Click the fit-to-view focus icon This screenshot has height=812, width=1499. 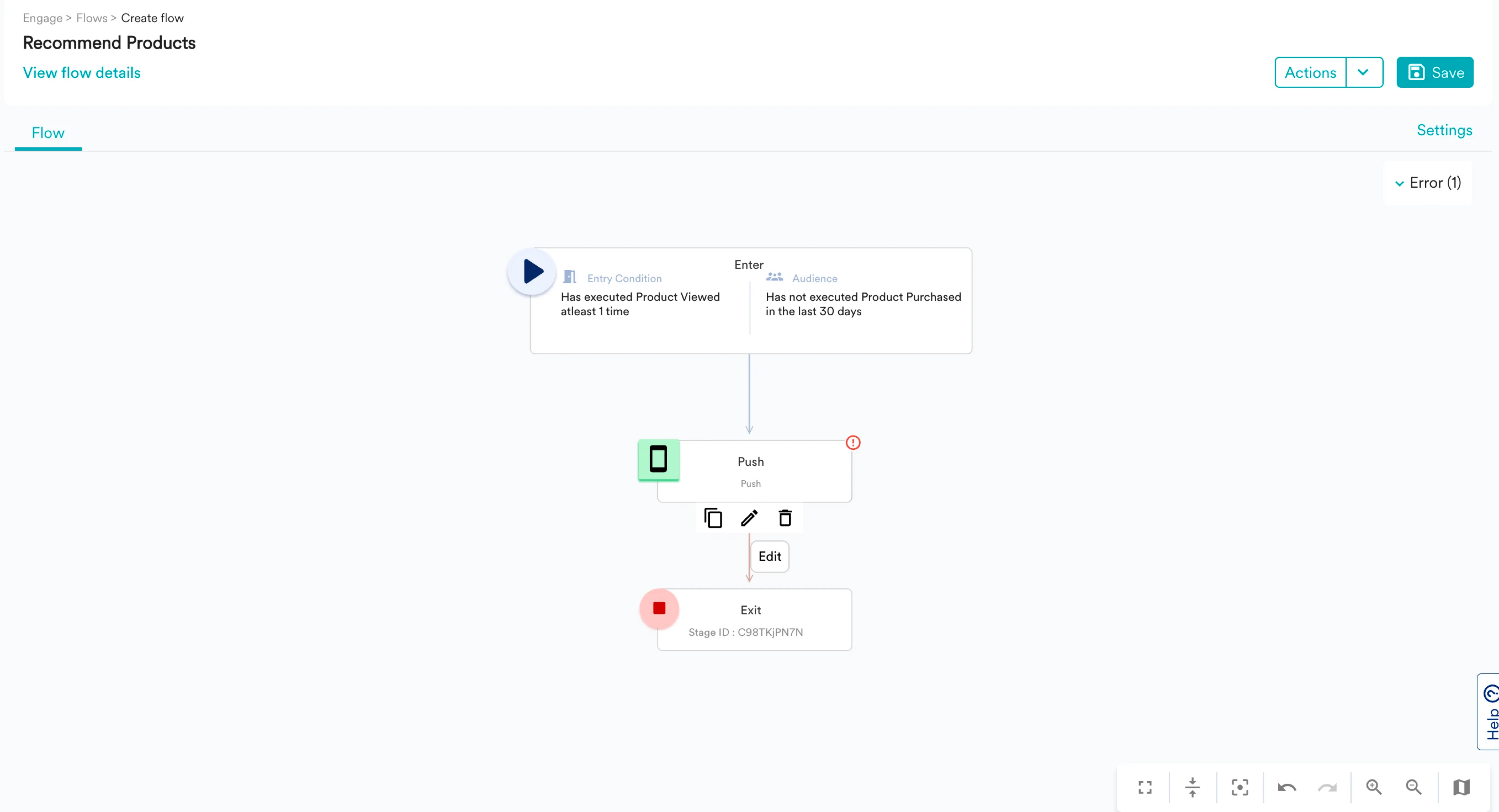1240,787
